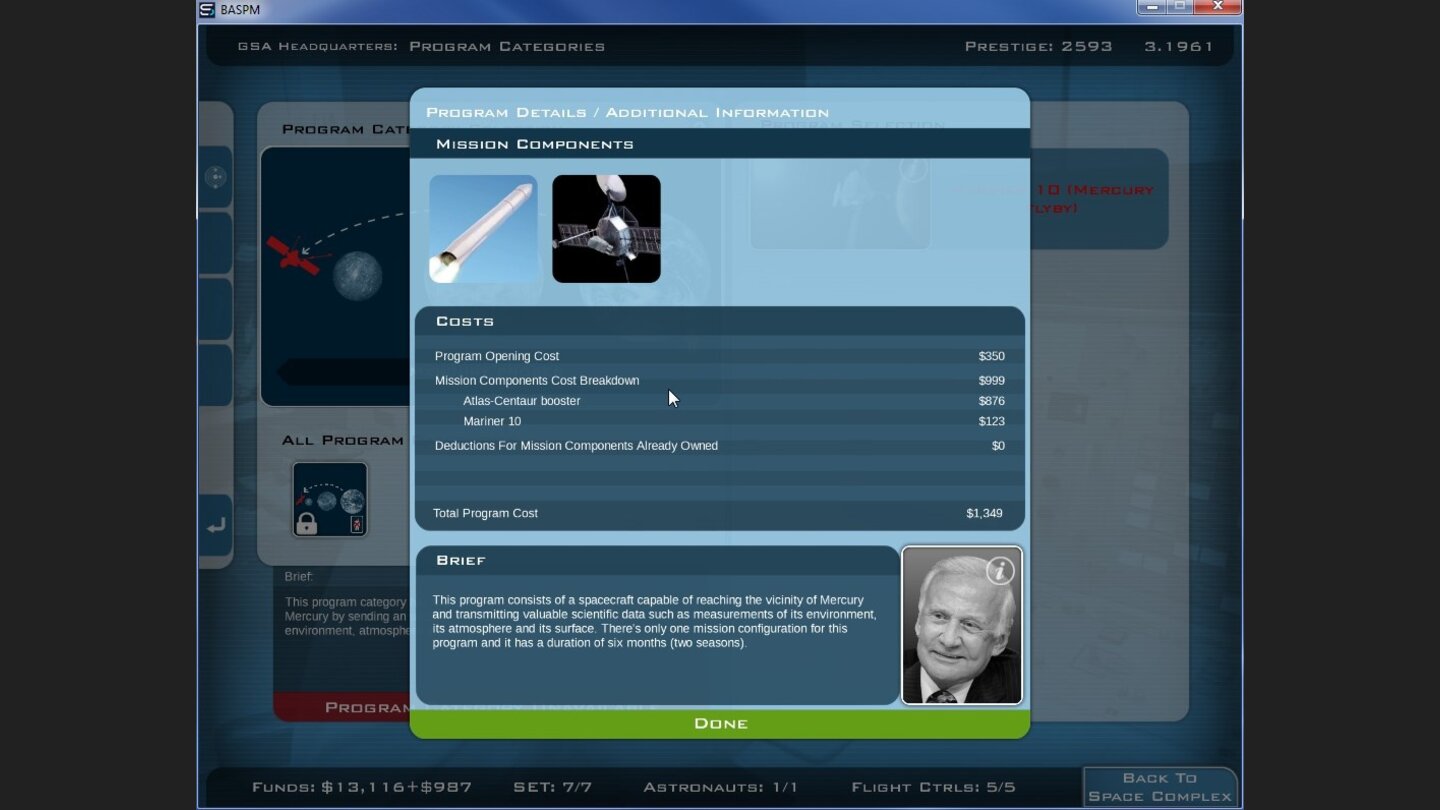Select the satellite icon at top of left sidebar

218,176
